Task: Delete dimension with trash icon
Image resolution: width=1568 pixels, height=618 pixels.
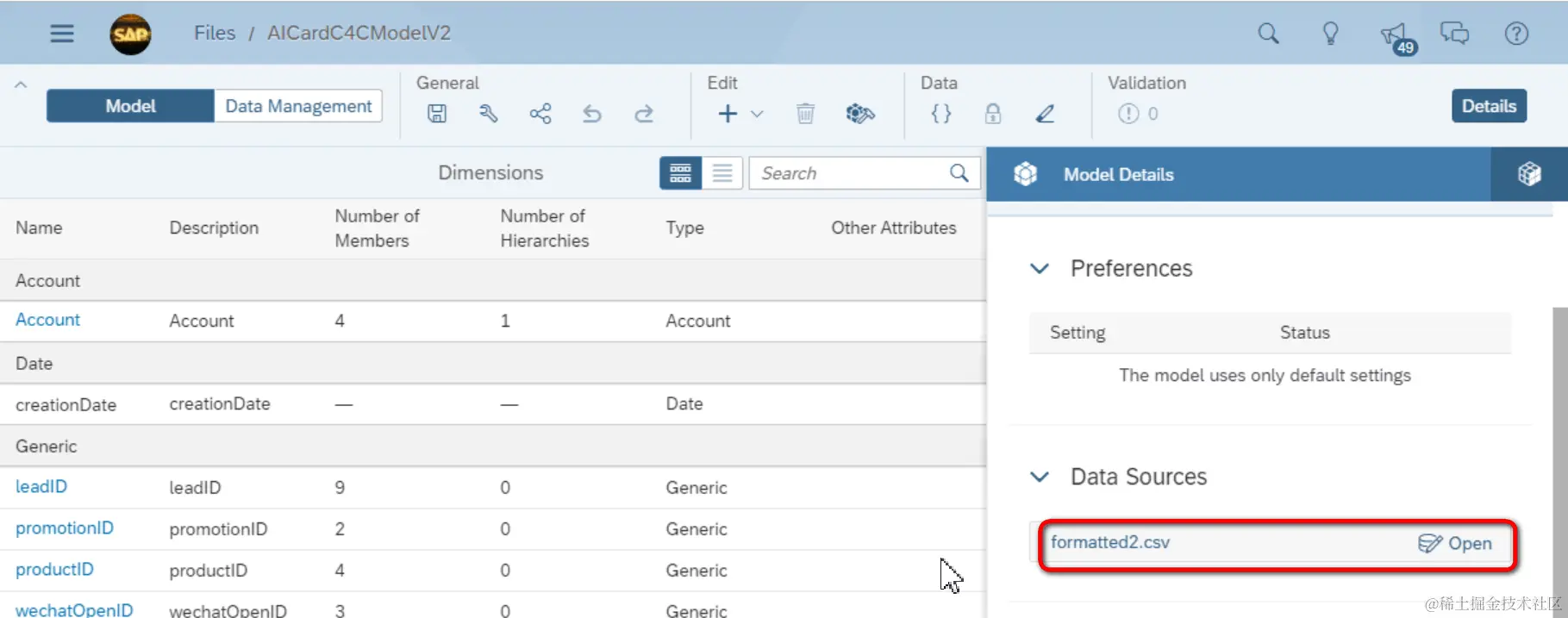Action: coord(805,114)
